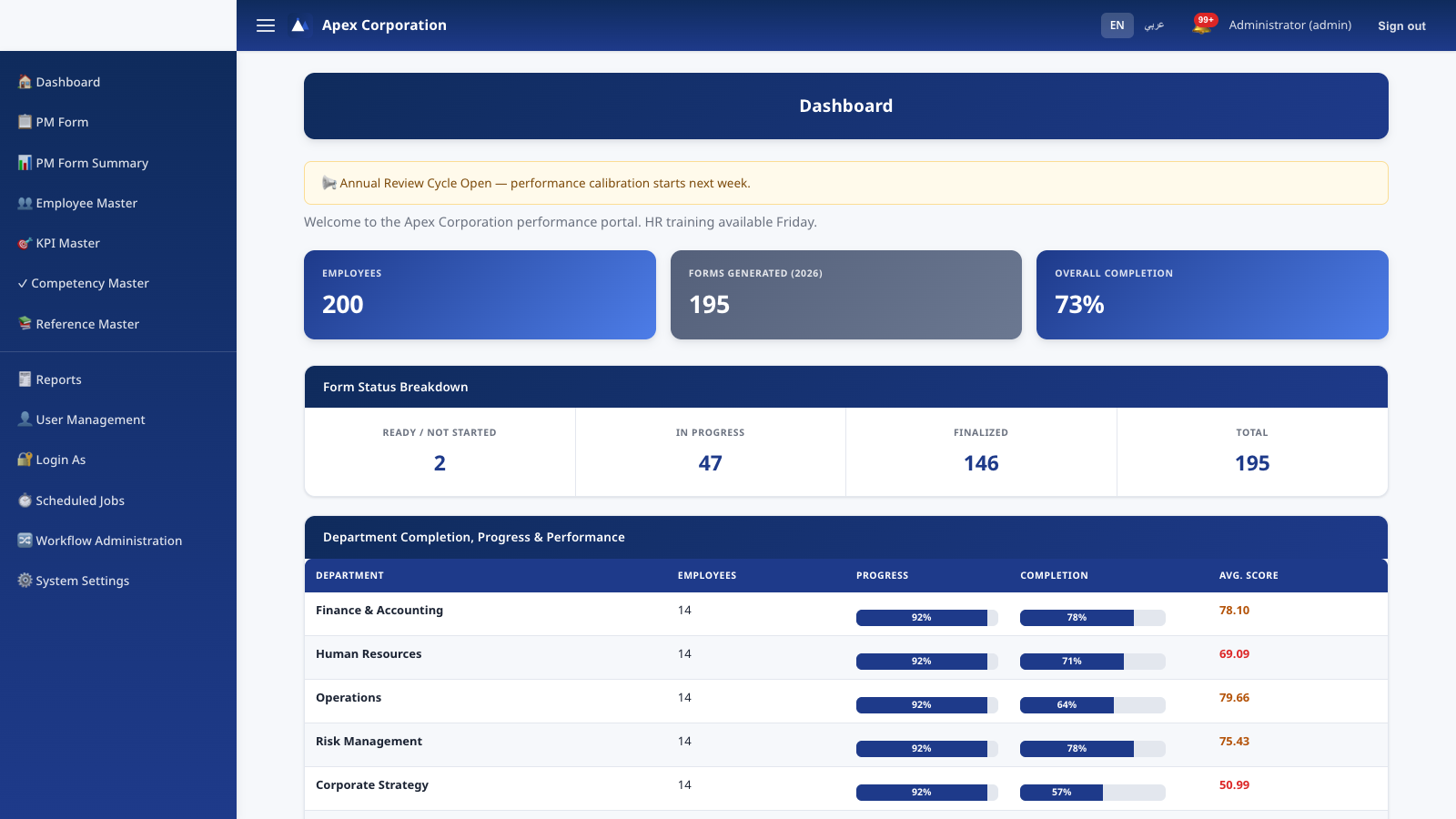The image size is (1456, 819).
Task: Click the Reports document icon
Action: (25, 379)
